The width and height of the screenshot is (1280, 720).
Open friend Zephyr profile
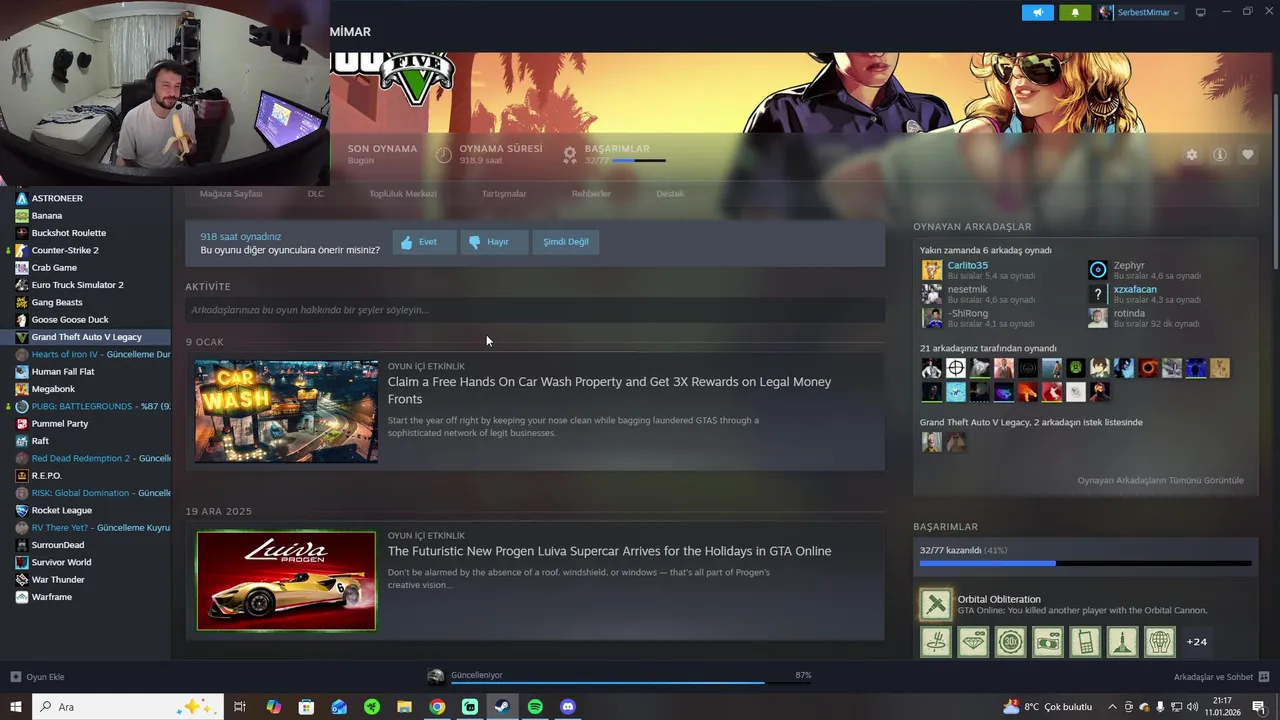[1129, 266]
